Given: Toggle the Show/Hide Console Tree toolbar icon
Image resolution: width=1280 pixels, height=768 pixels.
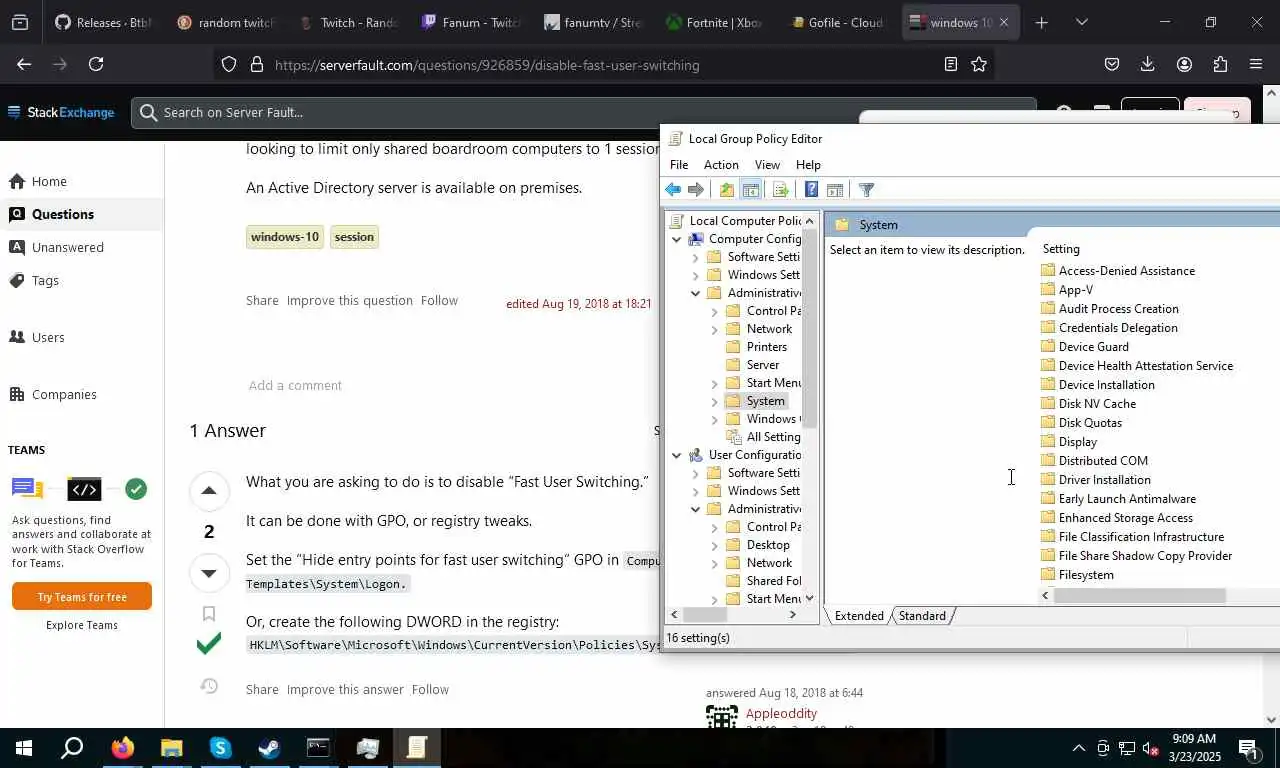Looking at the screenshot, I should tap(751, 190).
